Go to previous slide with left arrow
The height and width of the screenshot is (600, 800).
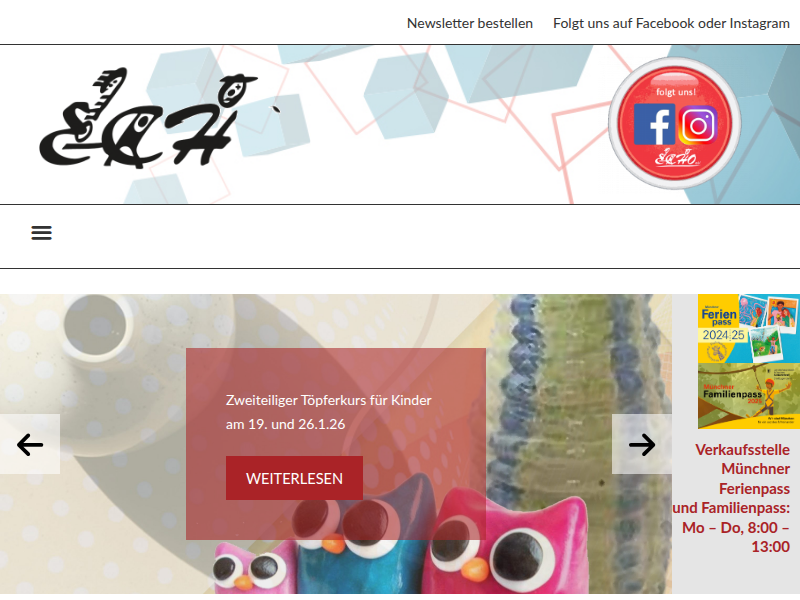pos(30,444)
